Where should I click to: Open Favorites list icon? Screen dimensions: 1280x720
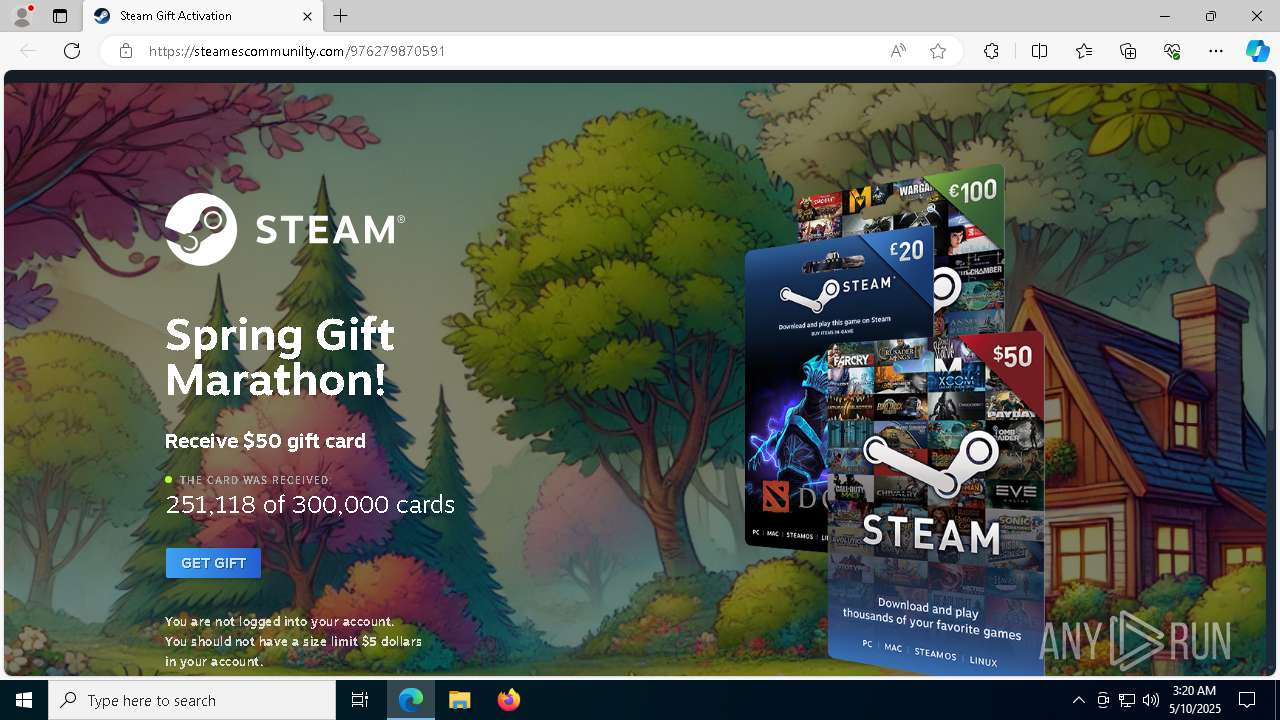click(x=1084, y=51)
